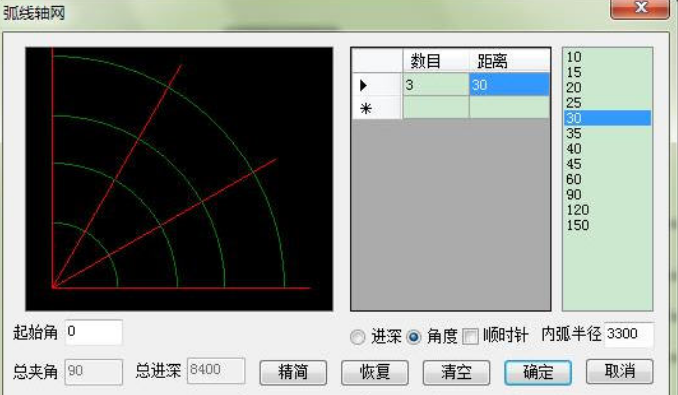678x395 pixels.
Task: Confirm with the 确定 button
Action: (538, 372)
